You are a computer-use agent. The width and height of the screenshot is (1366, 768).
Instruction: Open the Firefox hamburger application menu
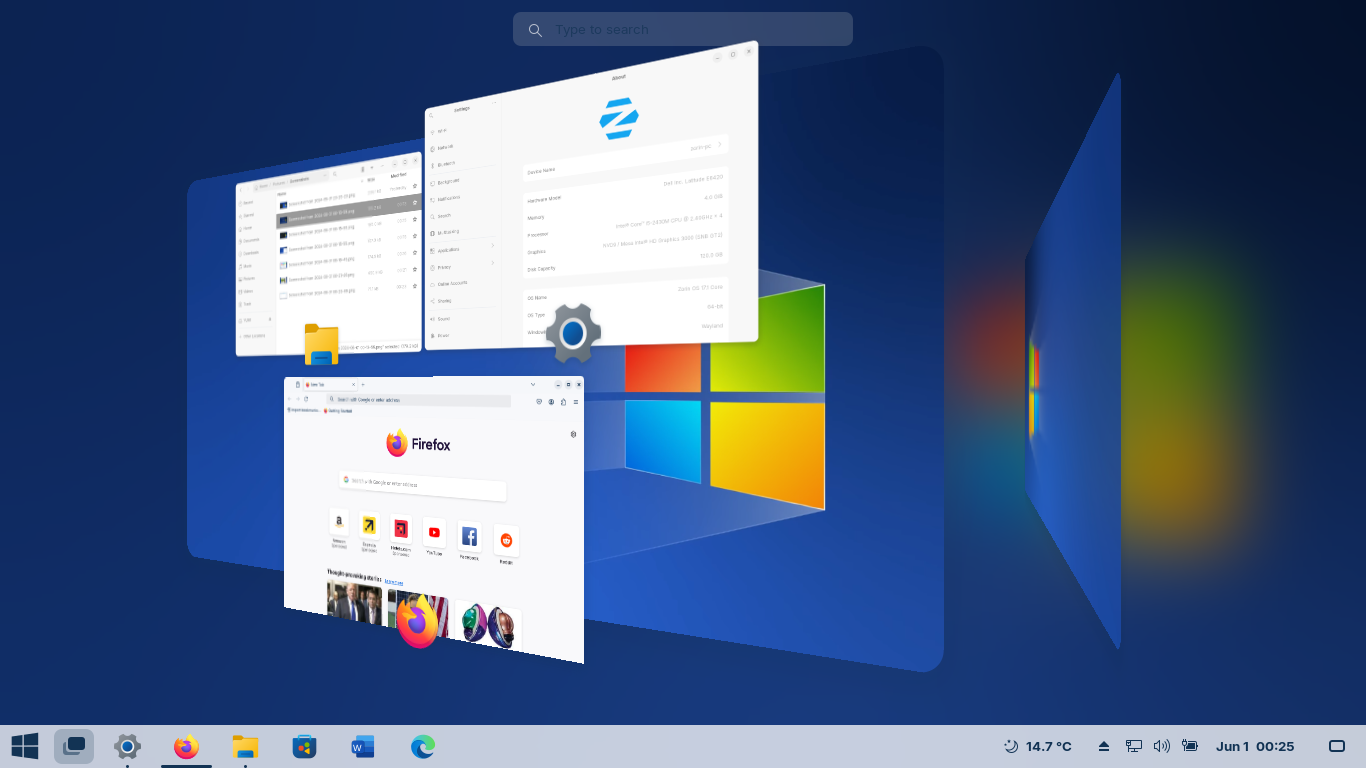click(x=576, y=402)
